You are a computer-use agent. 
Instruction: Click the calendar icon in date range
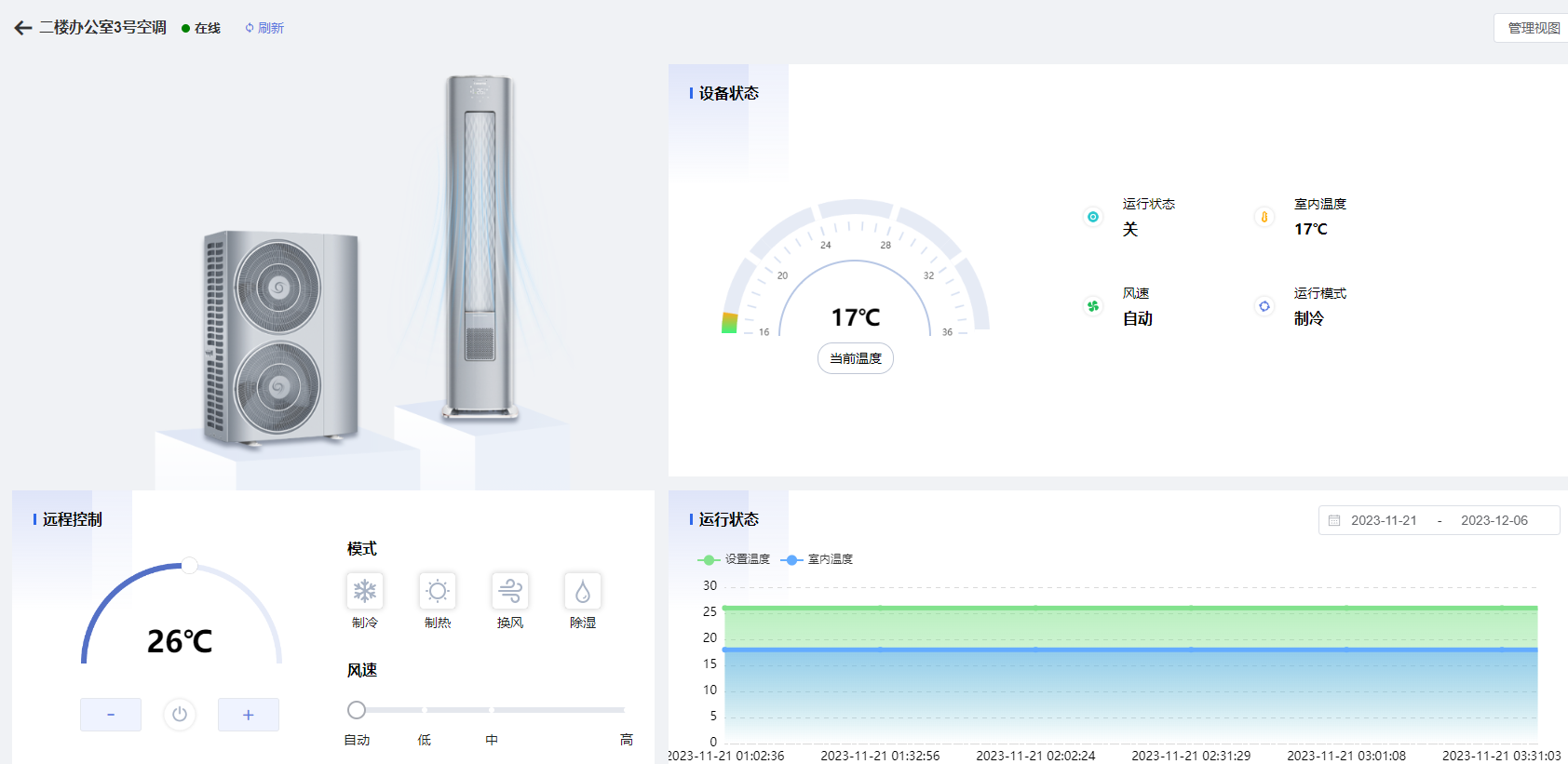1334,520
